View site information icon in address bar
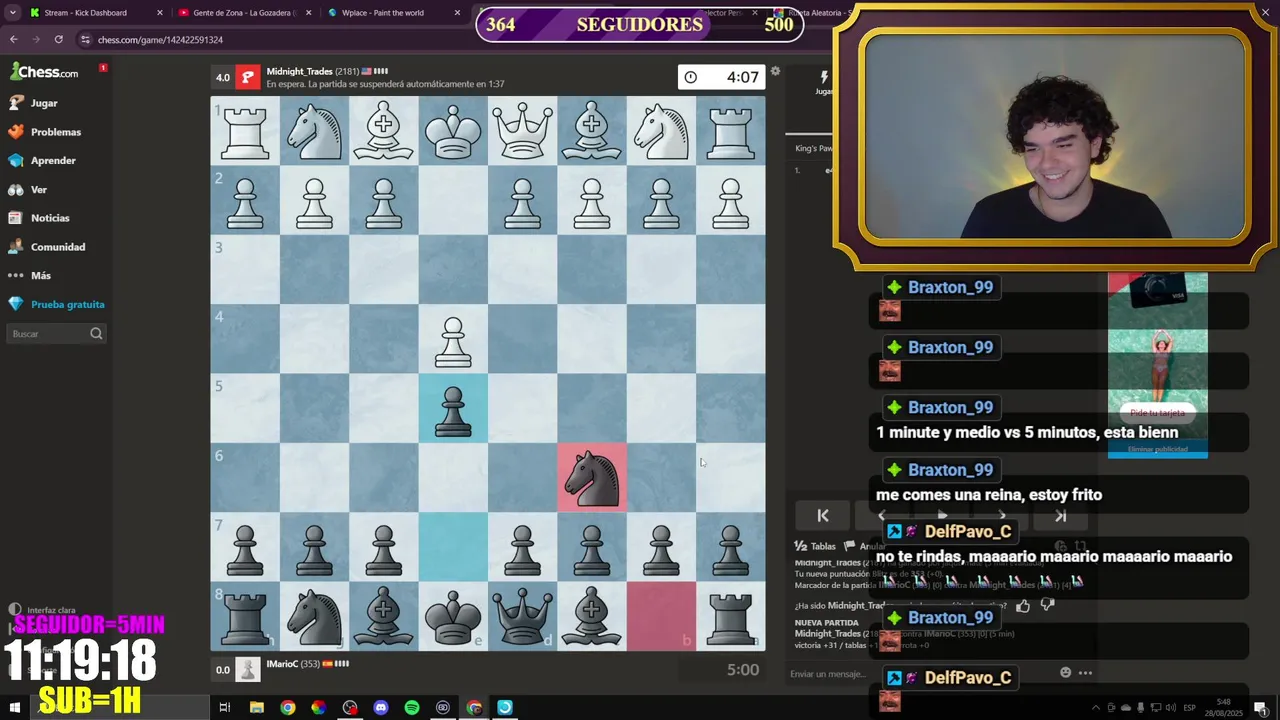This screenshot has width=1280, height=720. (x=85, y=39)
